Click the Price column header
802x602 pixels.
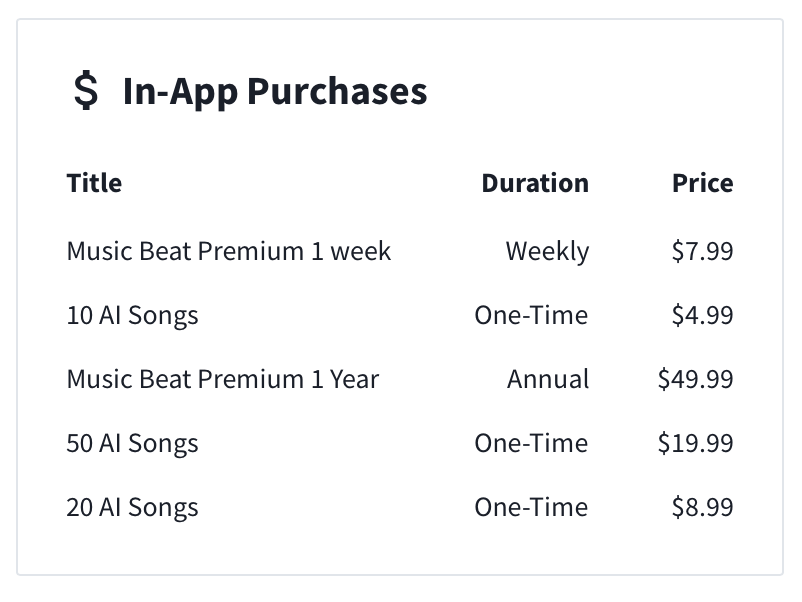click(702, 183)
